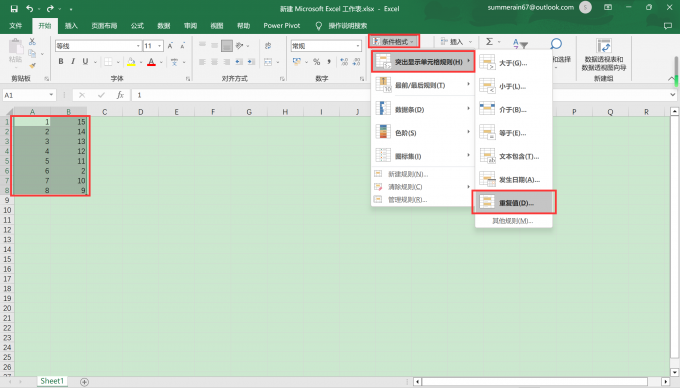Decrease font size with small A
Image resolution: width=680 pixels, height=388 pixels.
click(183, 46)
